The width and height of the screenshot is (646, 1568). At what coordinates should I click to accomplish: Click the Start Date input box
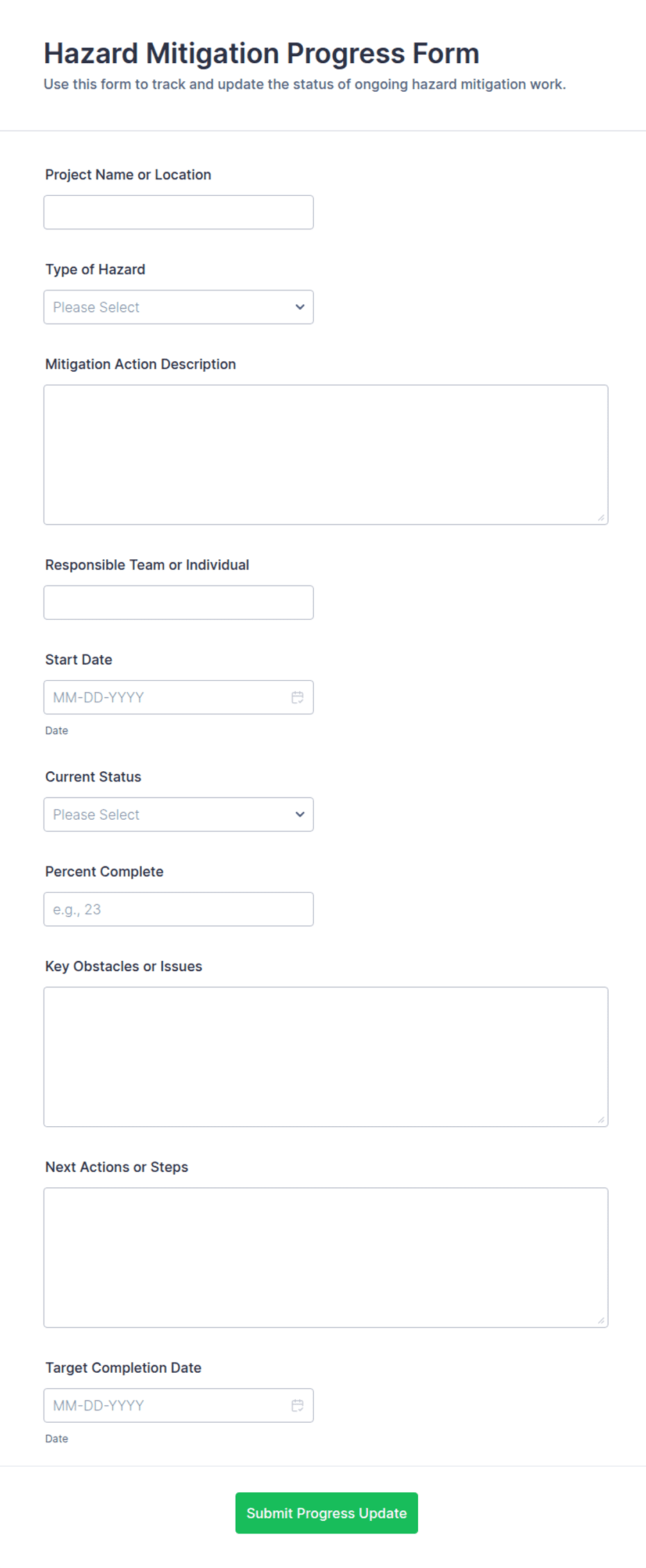pyautogui.click(x=179, y=698)
